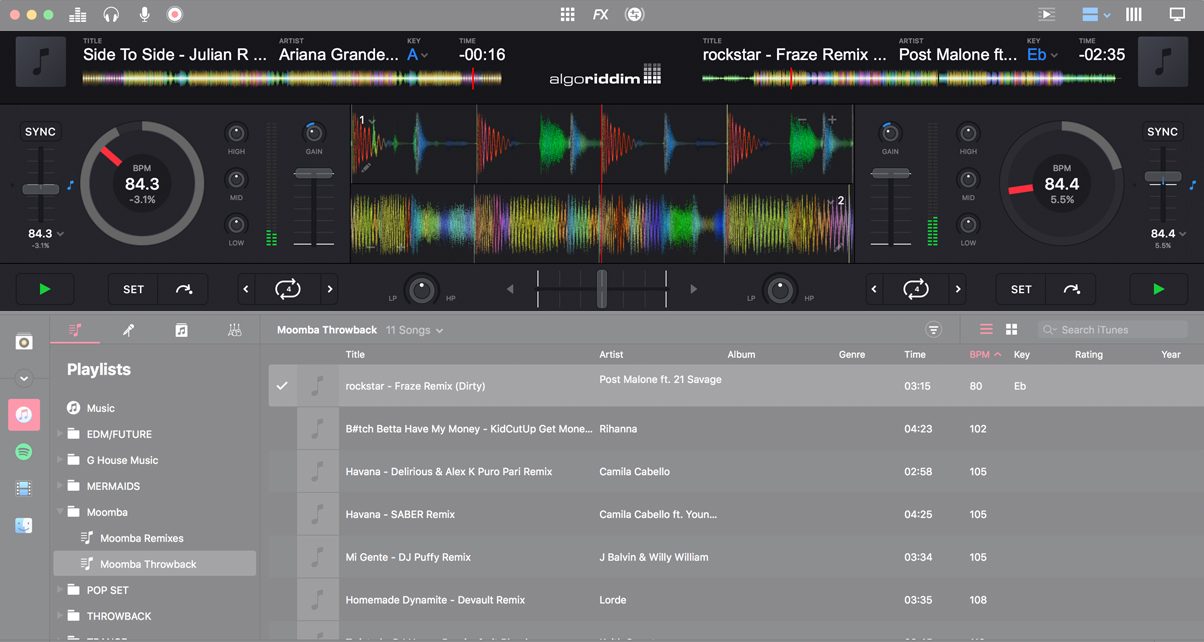Viewport: 1204px width, 642px height.
Task: Snap crossfader to right arrow
Action: pyautogui.click(x=694, y=289)
